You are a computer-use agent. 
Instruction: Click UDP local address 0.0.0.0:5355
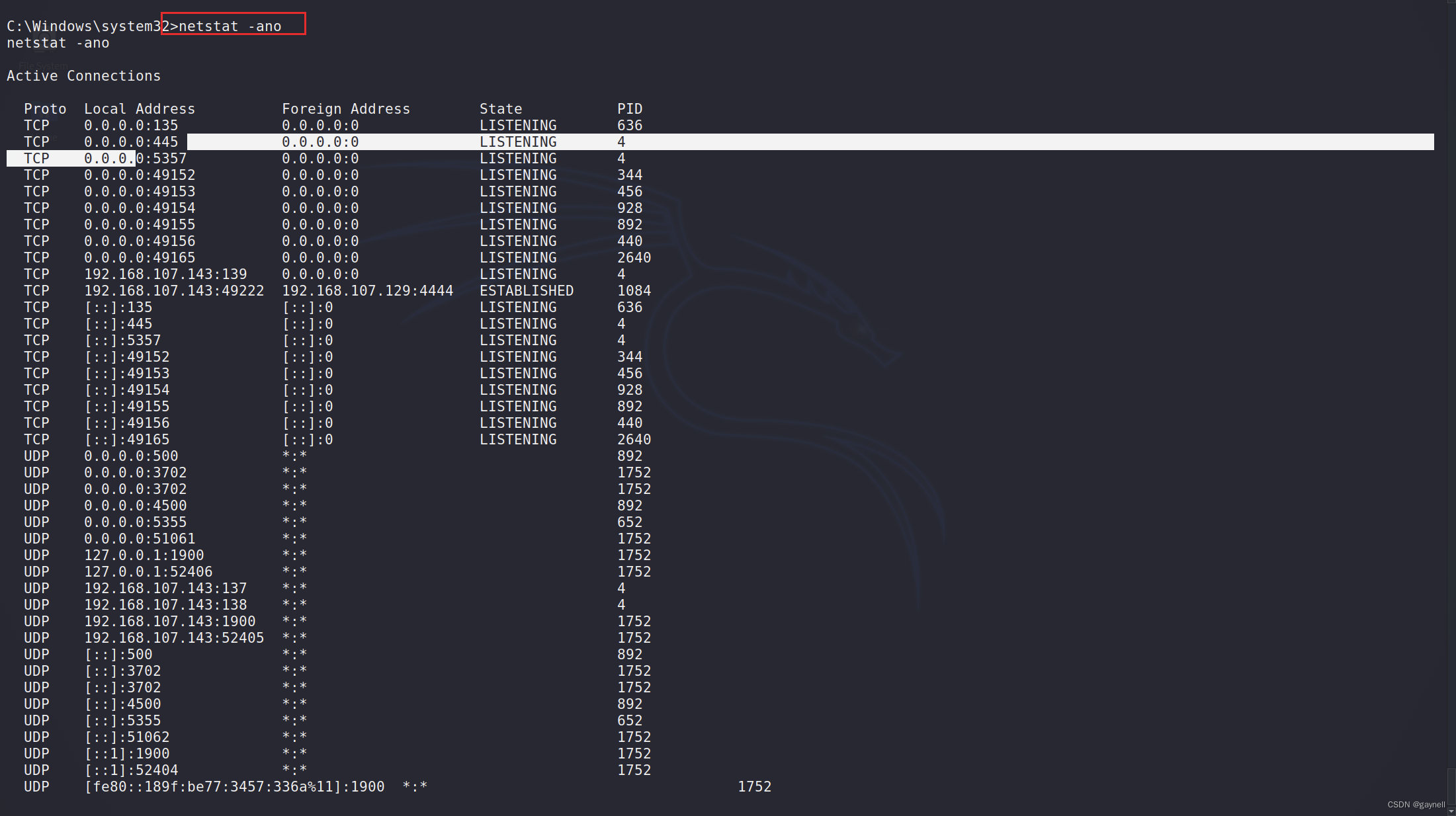136,522
